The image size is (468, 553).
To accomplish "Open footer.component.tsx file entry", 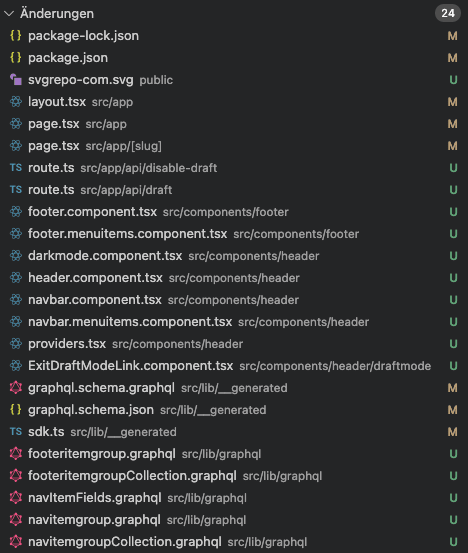I will (234, 212).
